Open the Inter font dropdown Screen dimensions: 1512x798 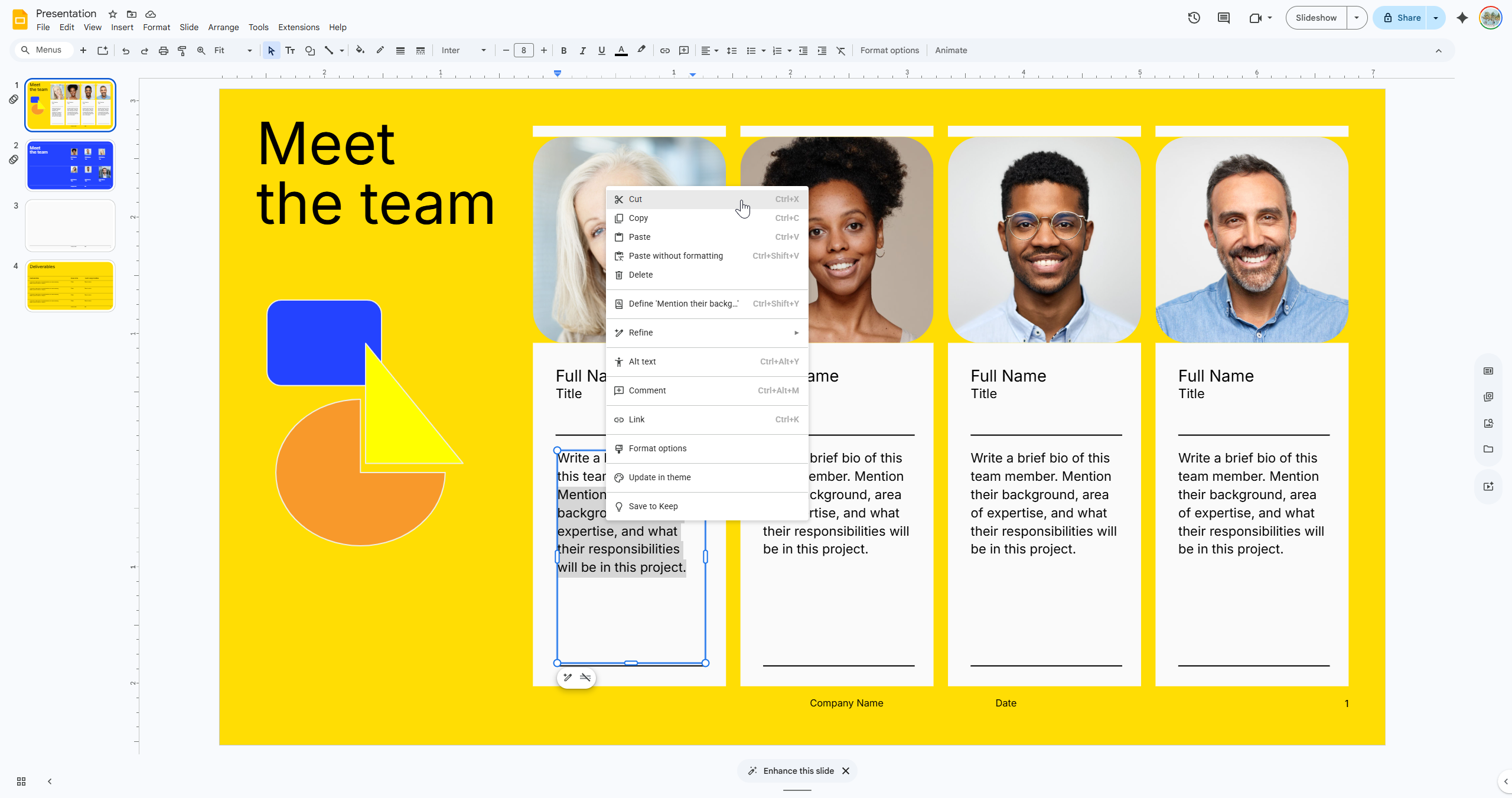click(464, 51)
